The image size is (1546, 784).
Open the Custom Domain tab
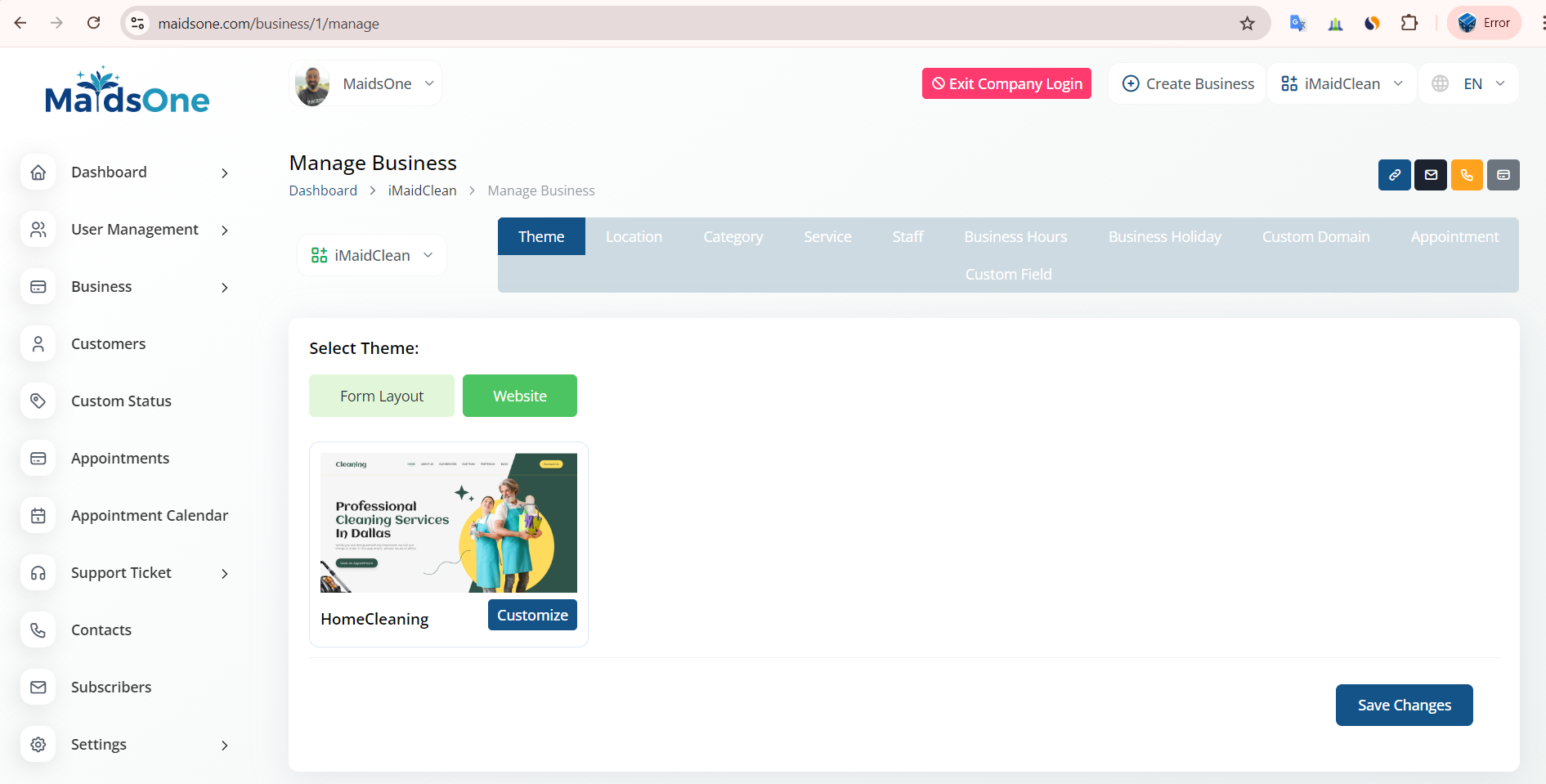[x=1315, y=237]
